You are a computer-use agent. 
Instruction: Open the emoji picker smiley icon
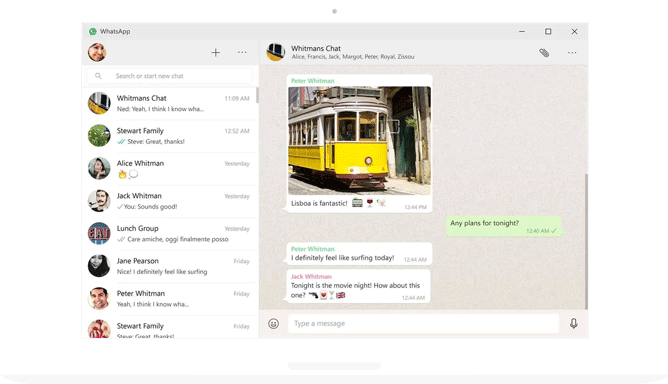click(x=274, y=323)
